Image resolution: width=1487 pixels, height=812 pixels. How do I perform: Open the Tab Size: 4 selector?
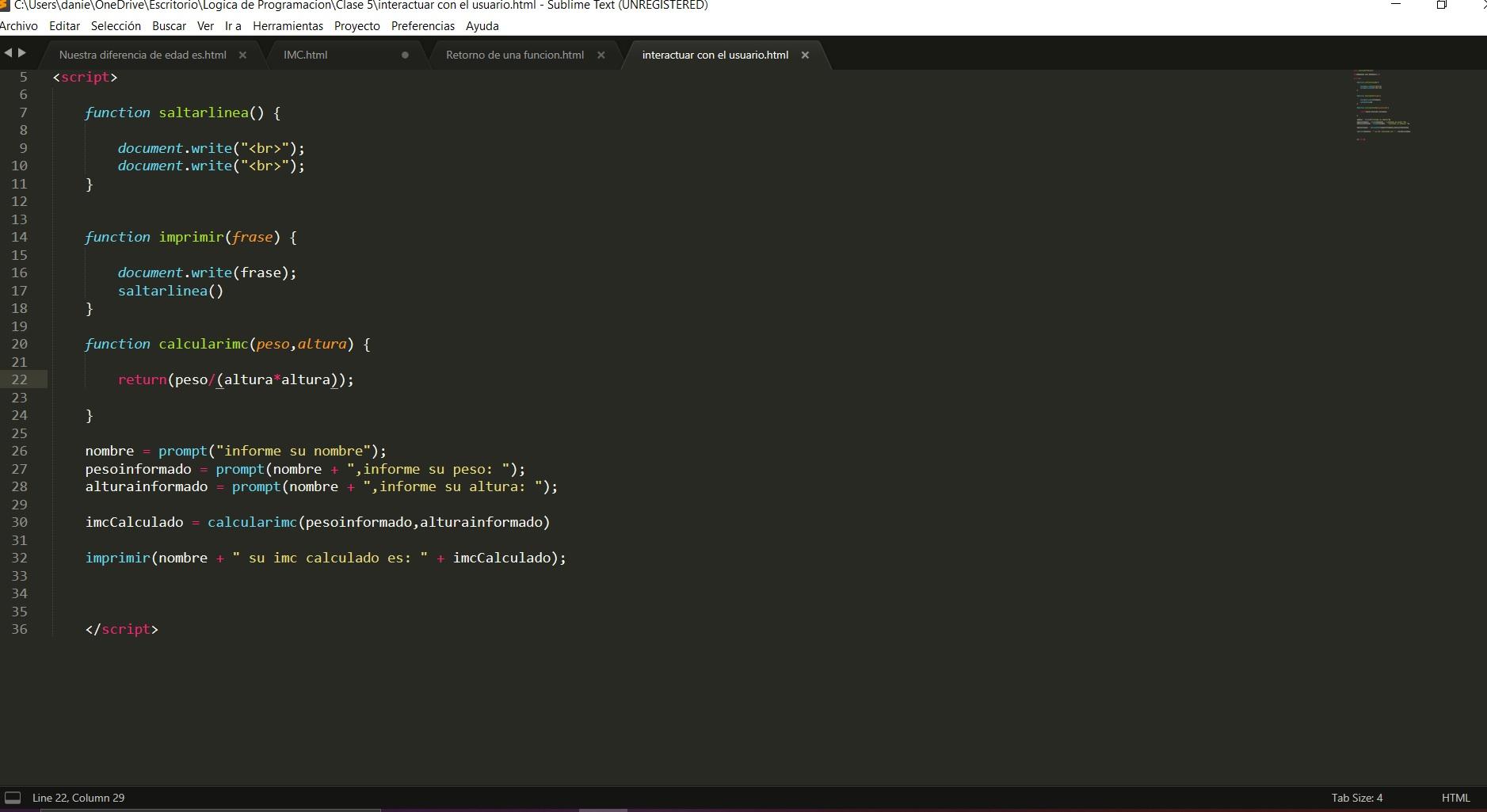point(1357,798)
